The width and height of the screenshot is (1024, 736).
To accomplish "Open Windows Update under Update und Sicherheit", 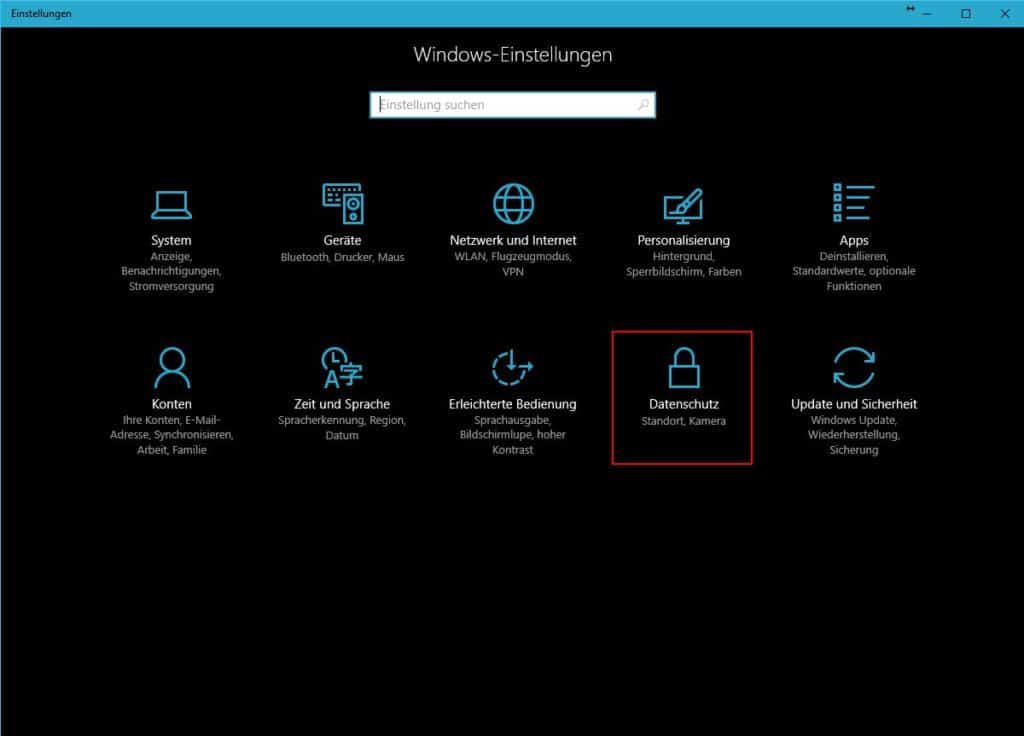I will tap(853, 420).
